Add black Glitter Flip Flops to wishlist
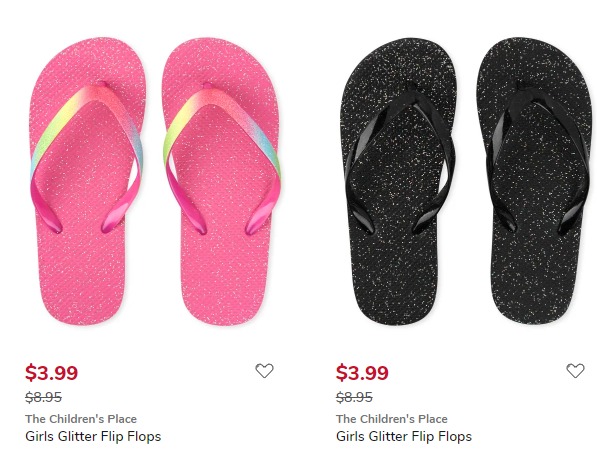 click(x=575, y=370)
